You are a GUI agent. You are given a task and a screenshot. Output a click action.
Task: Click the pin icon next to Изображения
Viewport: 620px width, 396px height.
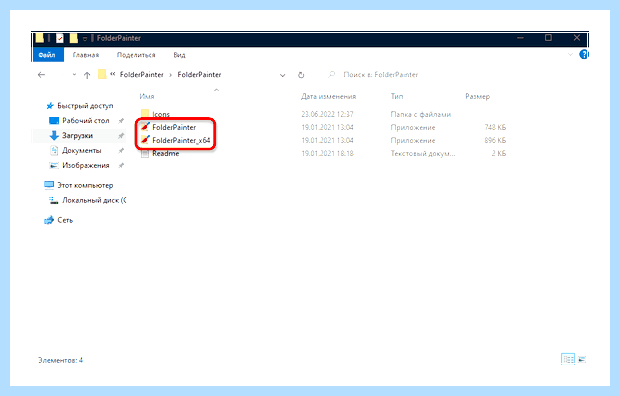121,165
